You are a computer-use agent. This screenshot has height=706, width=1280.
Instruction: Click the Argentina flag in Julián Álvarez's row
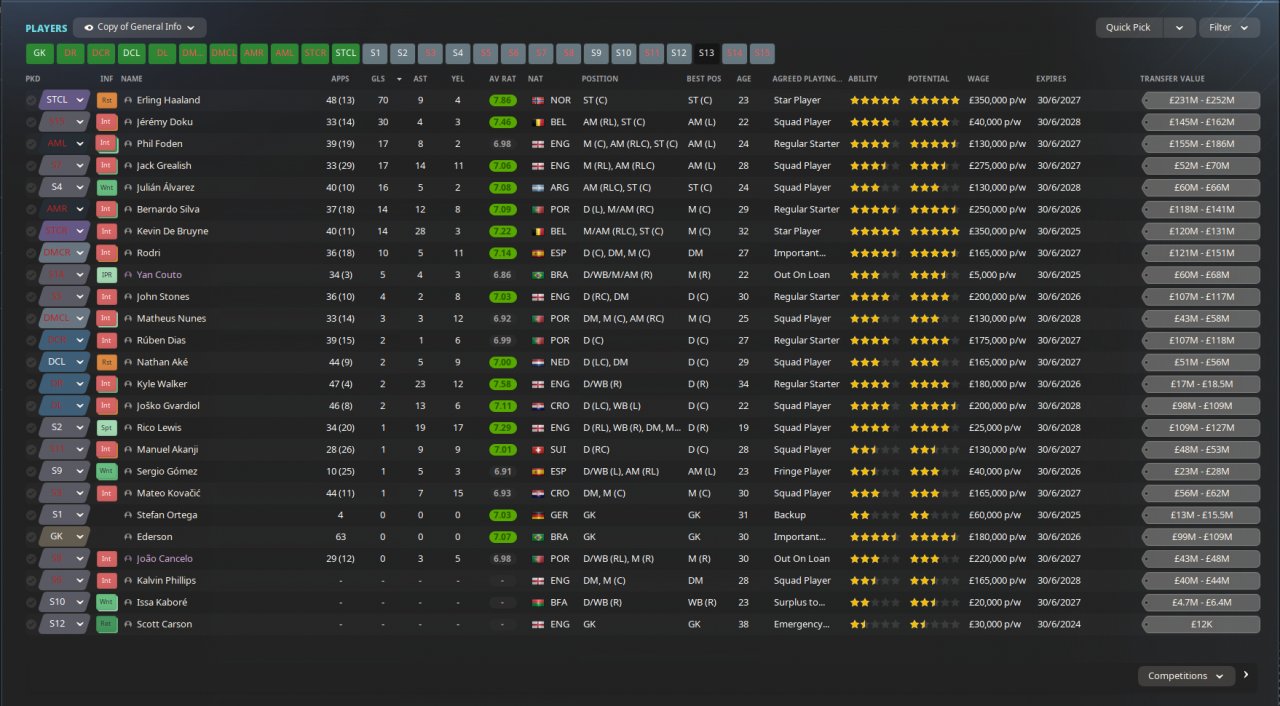tap(538, 188)
